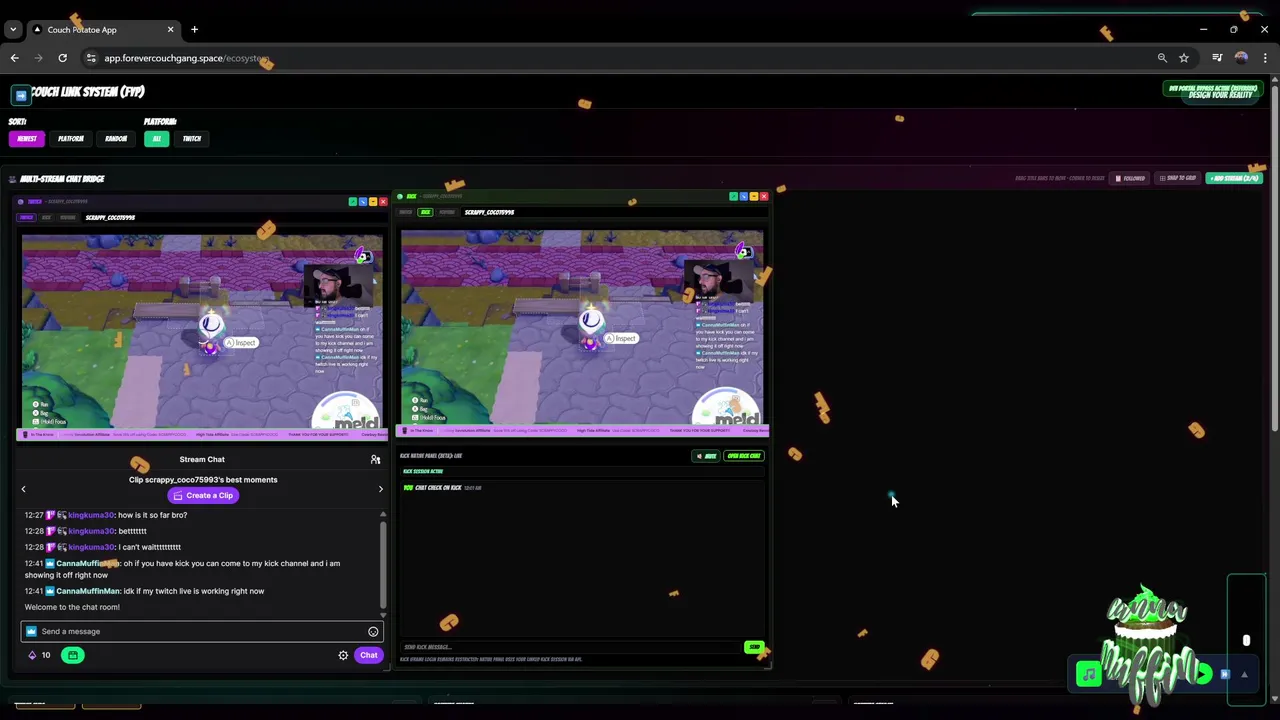Click the address bar URL
This screenshot has width=1280, height=720.
pyautogui.click(x=186, y=58)
